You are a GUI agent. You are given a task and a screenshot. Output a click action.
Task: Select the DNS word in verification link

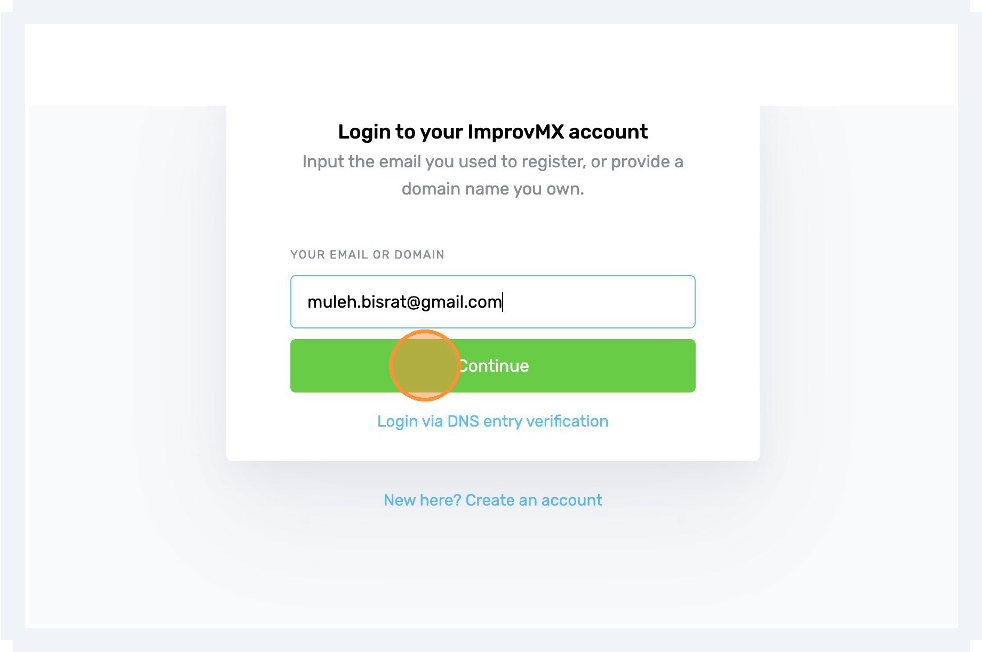click(x=463, y=421)
